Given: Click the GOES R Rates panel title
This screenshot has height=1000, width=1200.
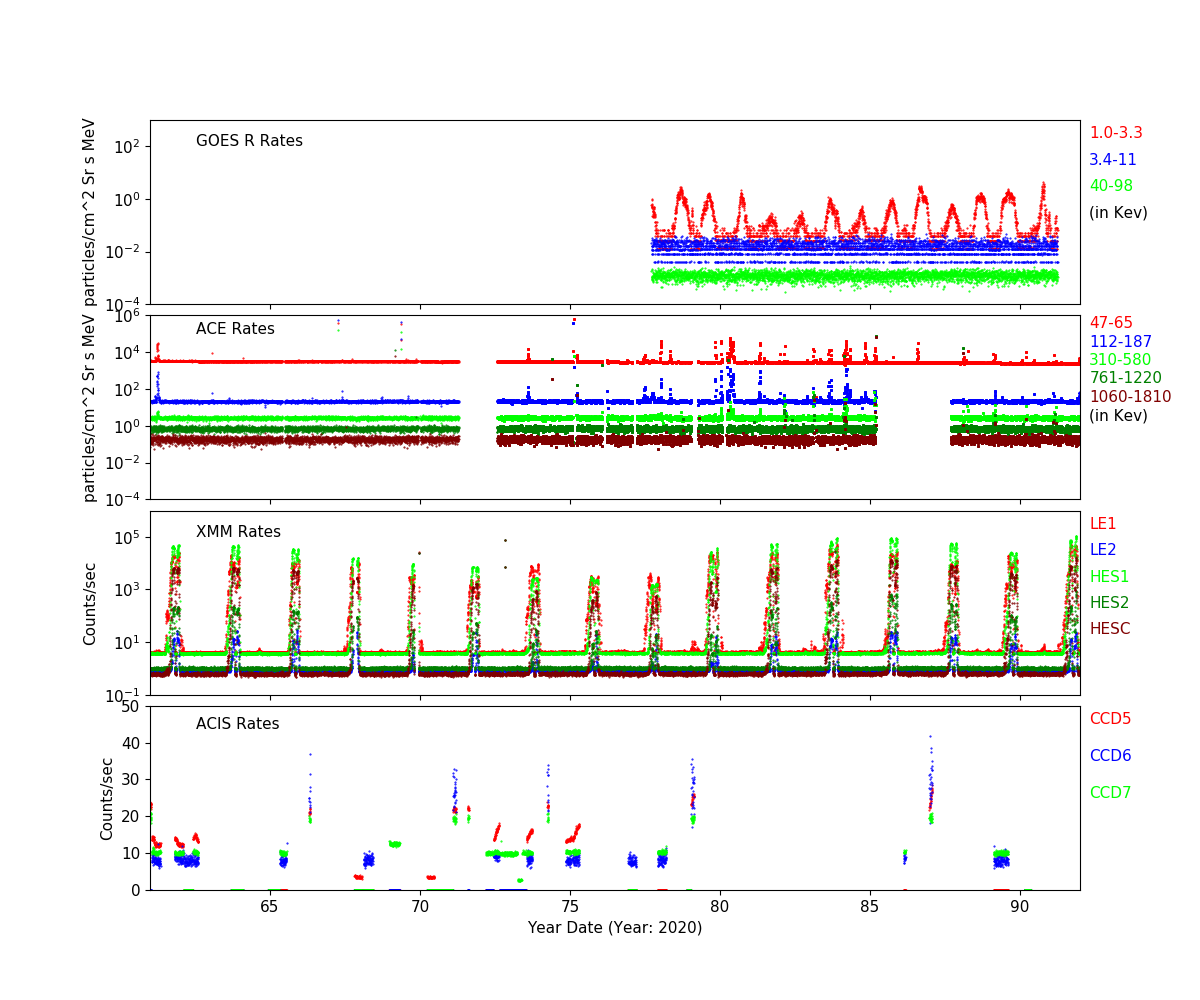Looking at the screenshot, I should pos(249,141).
